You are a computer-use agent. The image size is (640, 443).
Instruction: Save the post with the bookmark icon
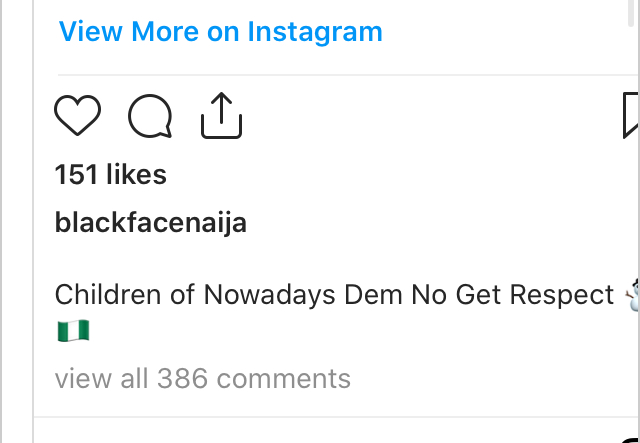click(x=631, y=116)
